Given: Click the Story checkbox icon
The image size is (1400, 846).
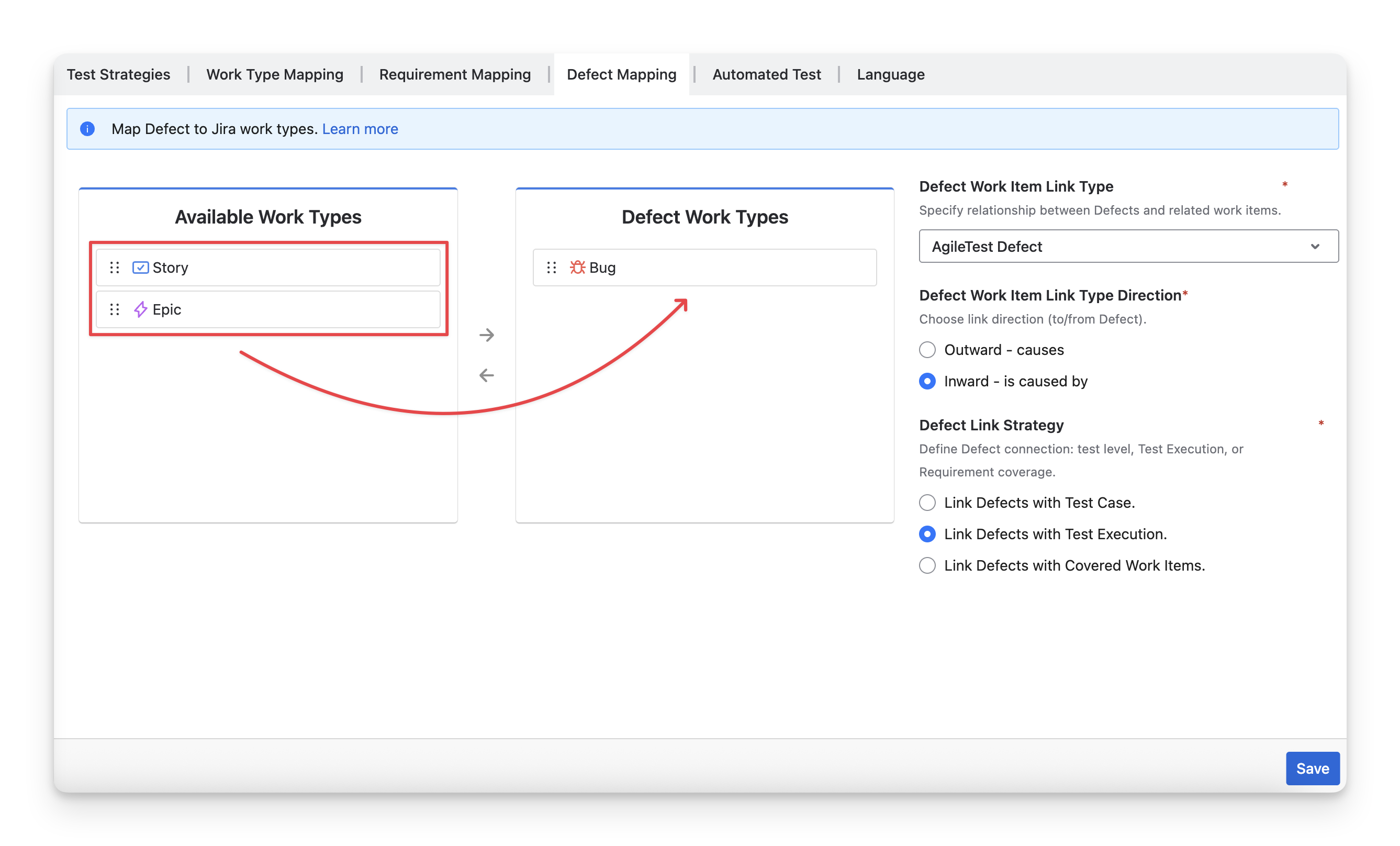Looking at the screenshot, I should [140, 268].
